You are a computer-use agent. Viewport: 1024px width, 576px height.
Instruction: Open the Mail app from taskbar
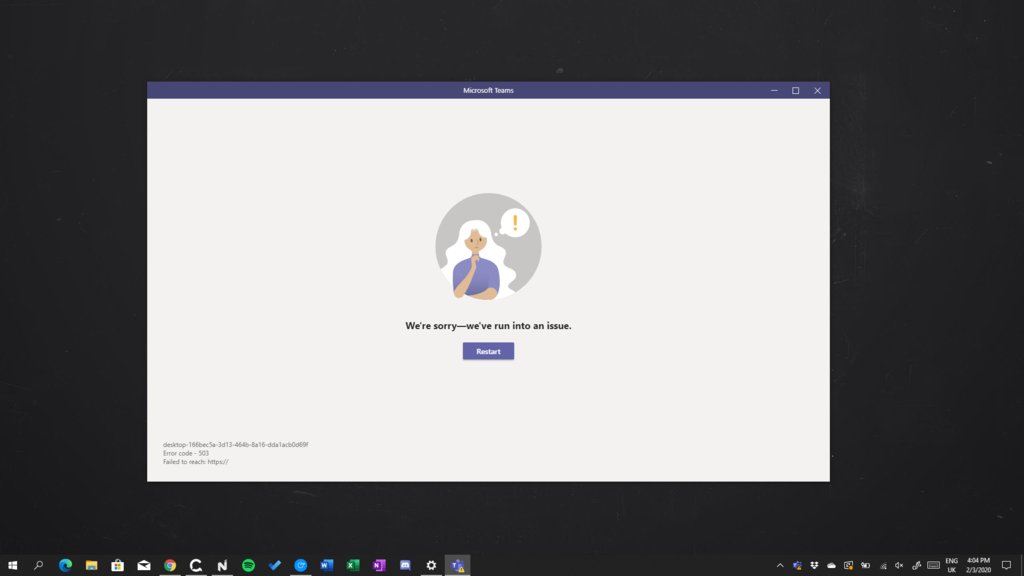(x=144, y=565)
